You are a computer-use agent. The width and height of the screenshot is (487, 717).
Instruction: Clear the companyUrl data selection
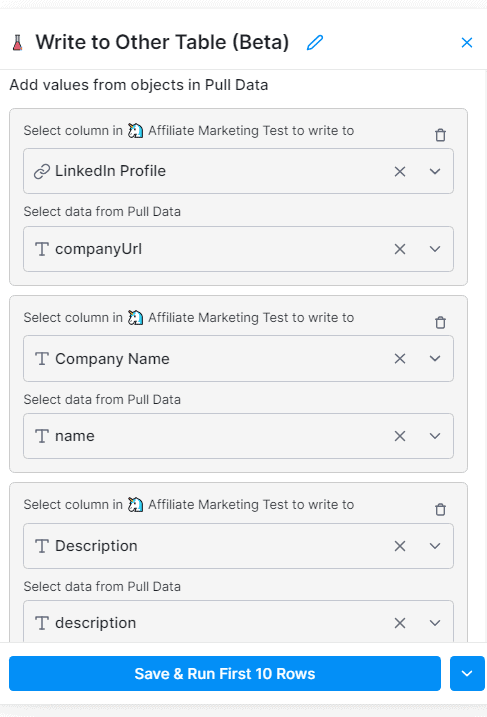point(400,249)
